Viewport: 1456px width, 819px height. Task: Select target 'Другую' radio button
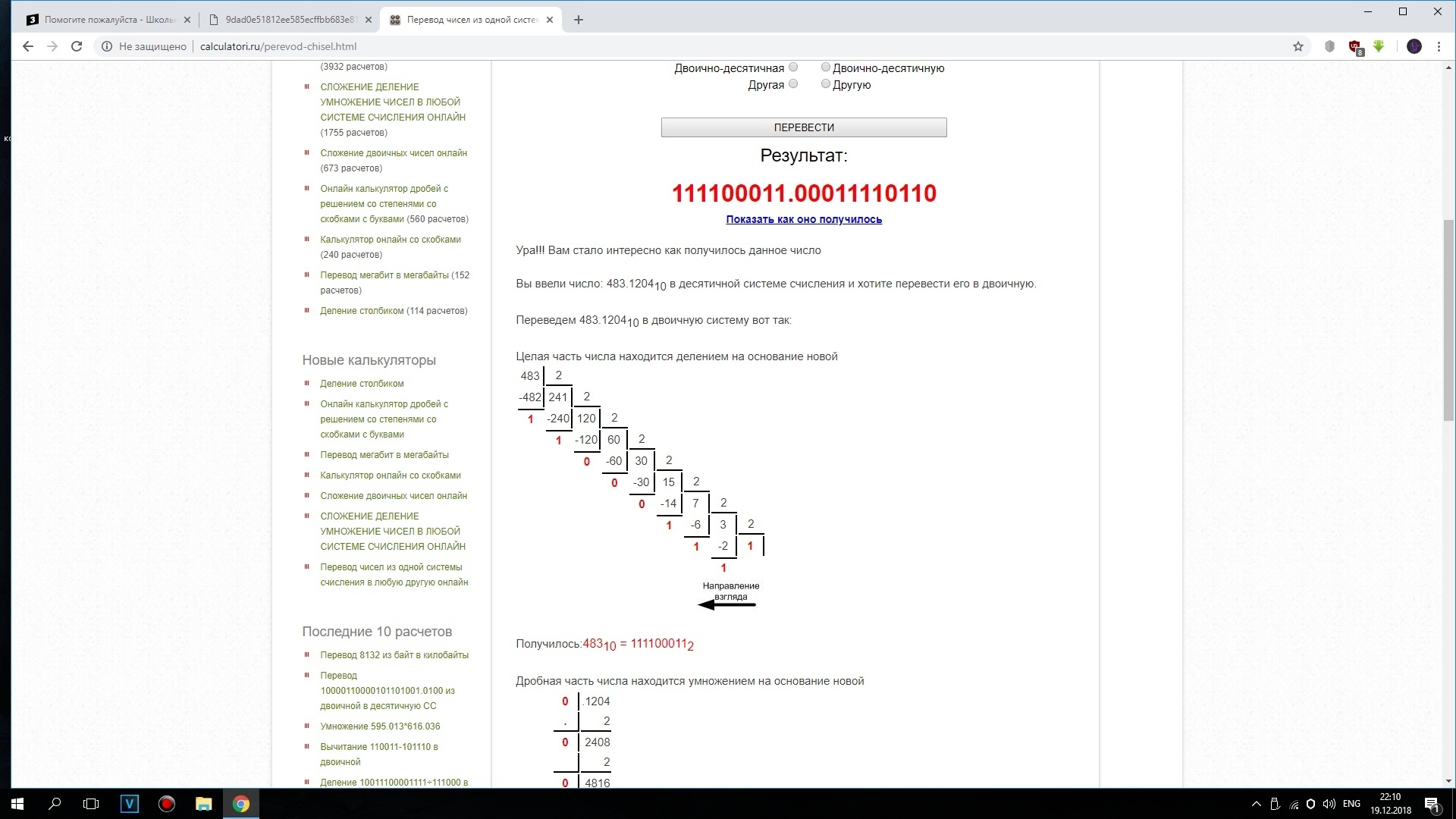(826, 84)
